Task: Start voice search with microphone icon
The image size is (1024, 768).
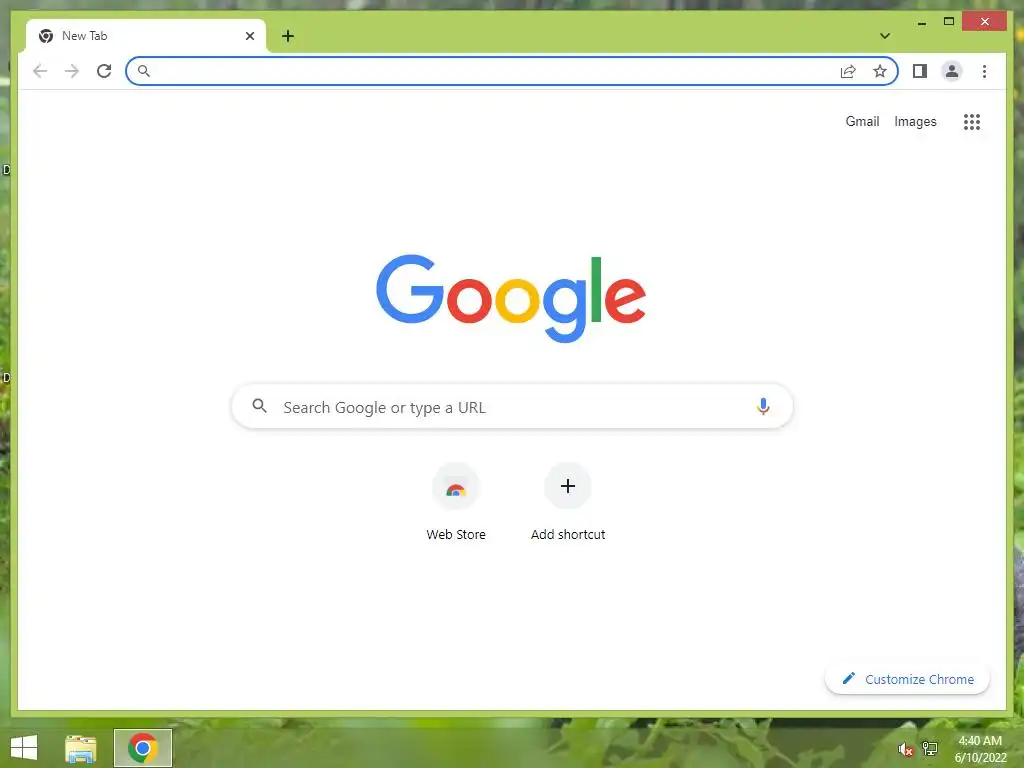Action: point(763,406)
